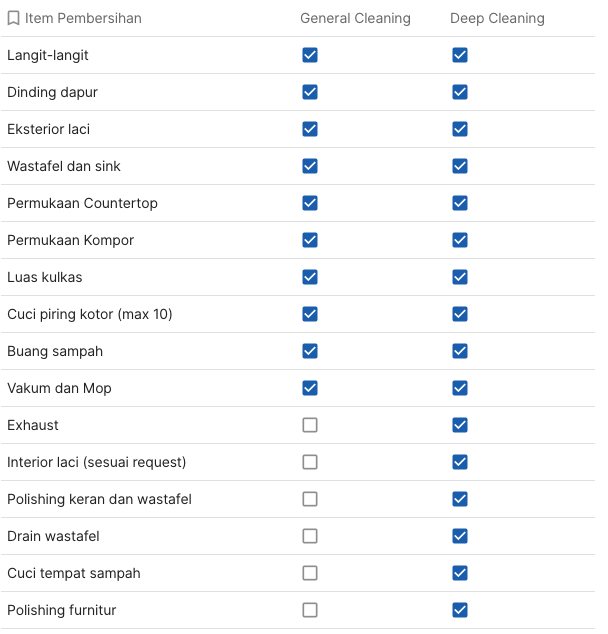This screenshot has height=634, width=608.
Task: Click the General Cleaning column header
Action: pos(355,18)
